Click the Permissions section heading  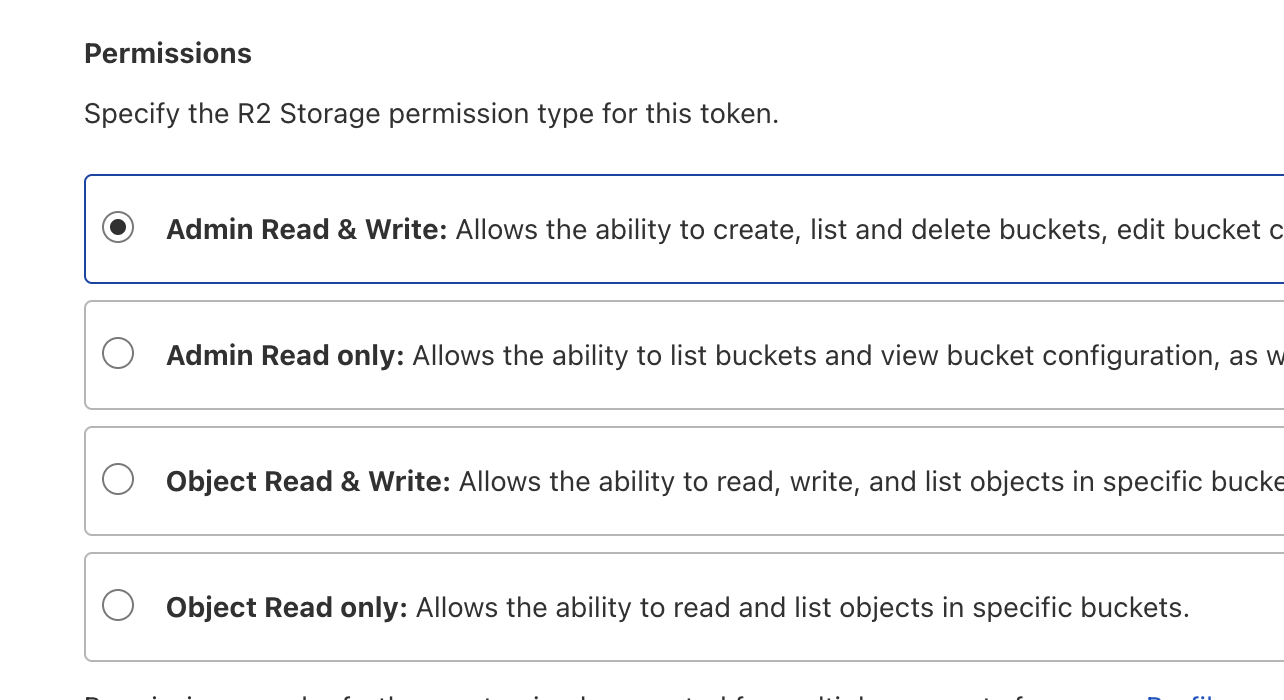click(x=168, y=54)
